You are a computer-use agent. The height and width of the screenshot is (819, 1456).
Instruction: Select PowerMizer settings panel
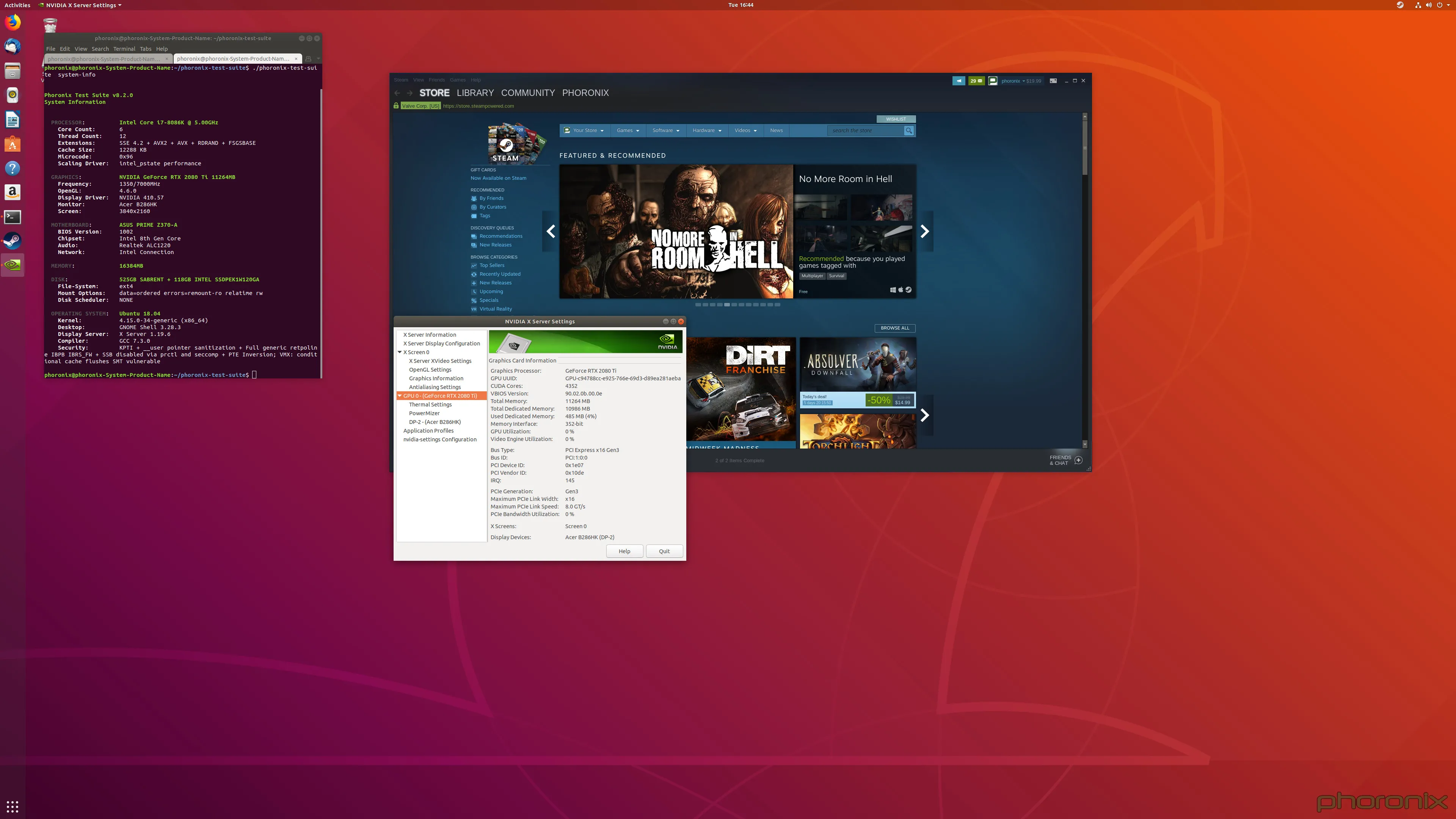(x=423, y=413)
